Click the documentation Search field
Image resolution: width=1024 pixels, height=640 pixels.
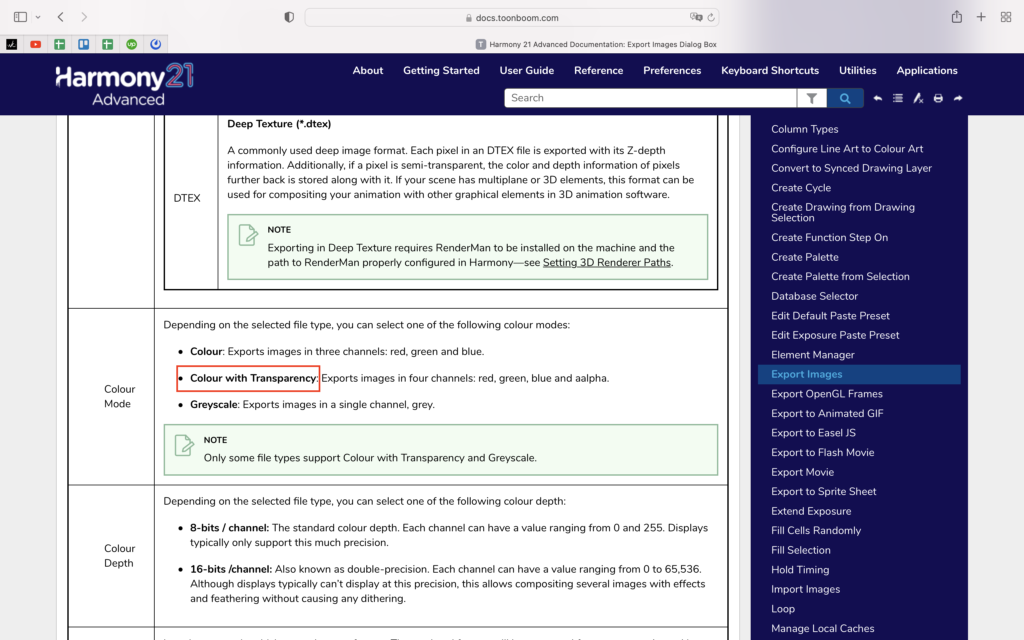(x=650, y=98)
